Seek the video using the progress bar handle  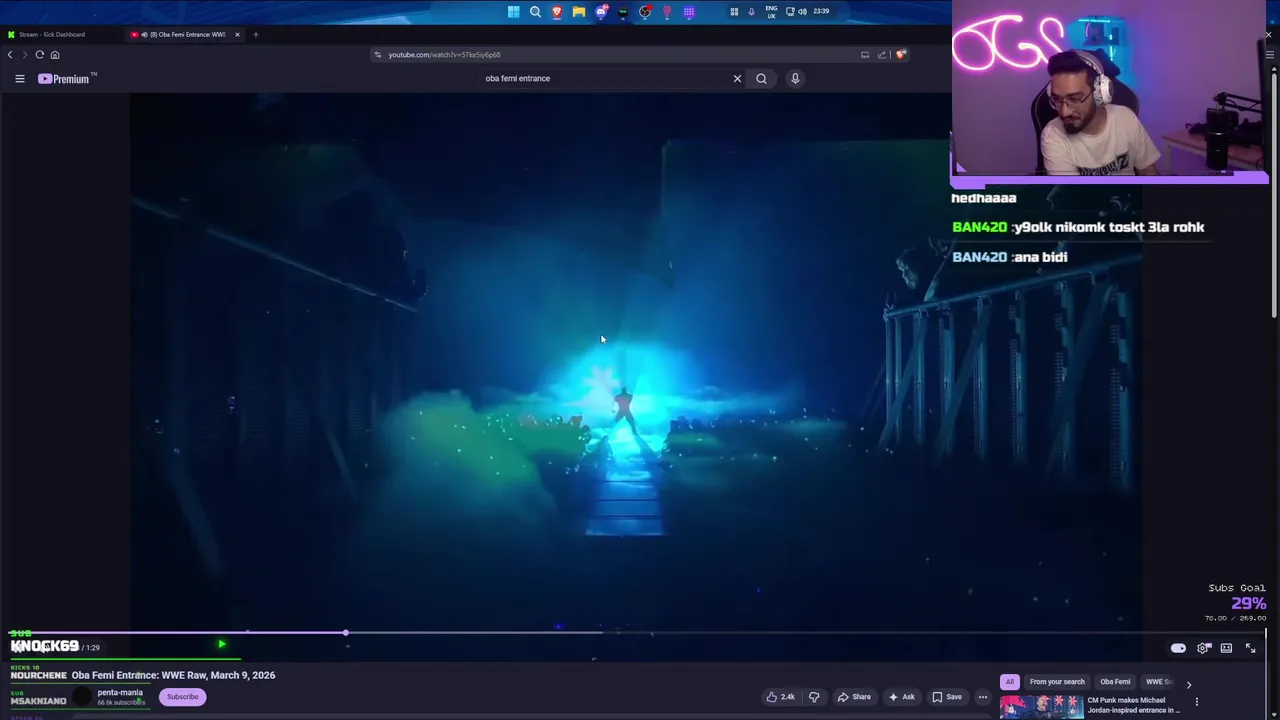click(x=345, y=633)
